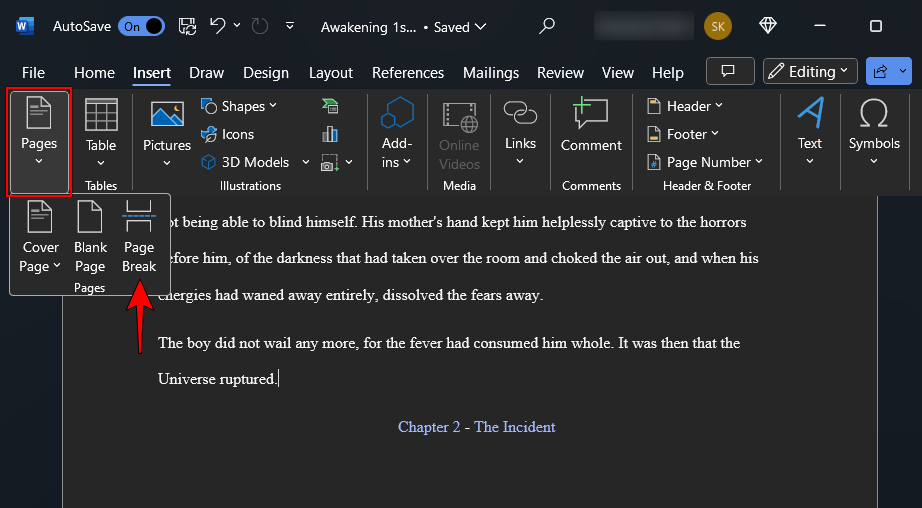Click the Undo arrow icon
This screenshot has width=922, height=508.
[218, 27]
